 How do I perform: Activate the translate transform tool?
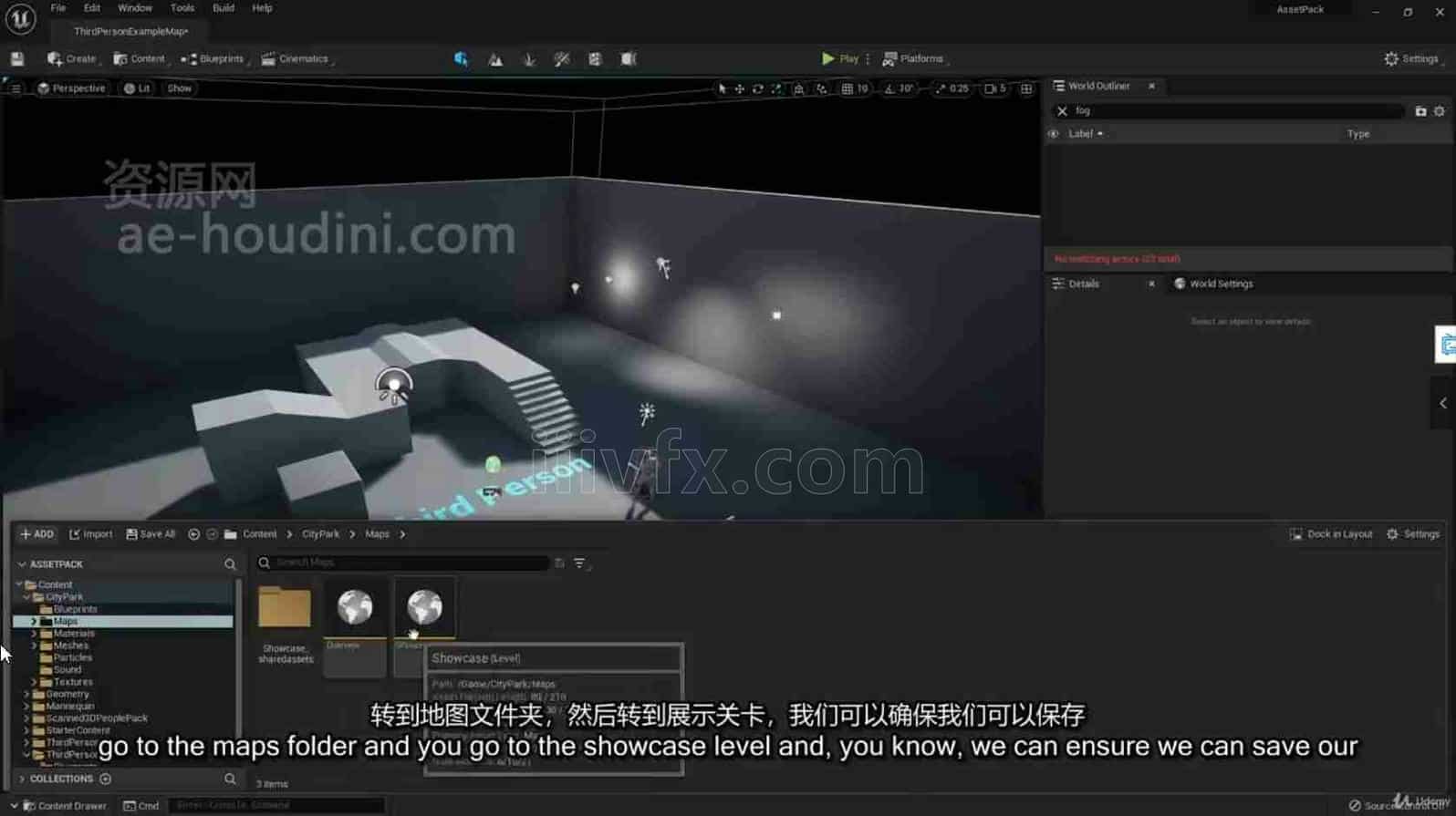[x=740, y=88]
